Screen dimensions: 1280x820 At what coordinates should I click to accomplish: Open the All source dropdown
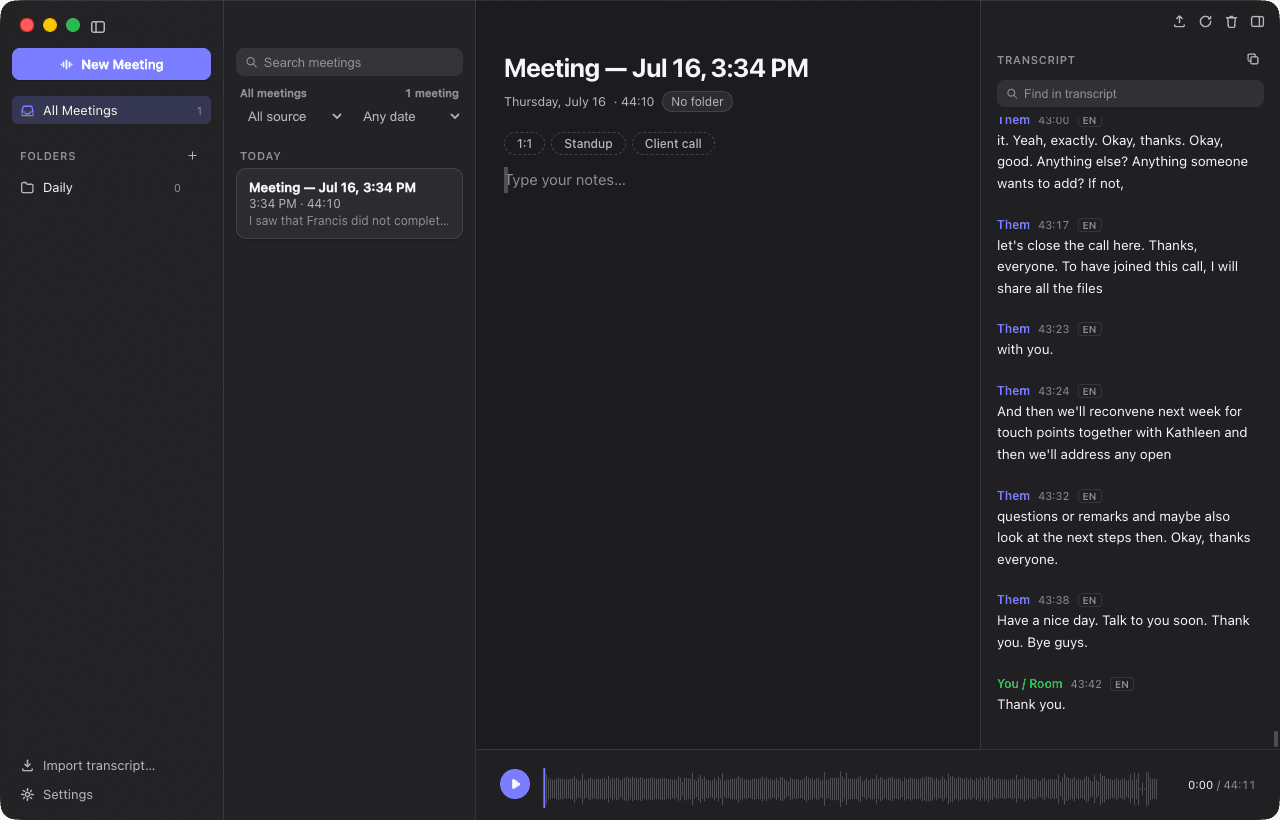coord(295,117)
